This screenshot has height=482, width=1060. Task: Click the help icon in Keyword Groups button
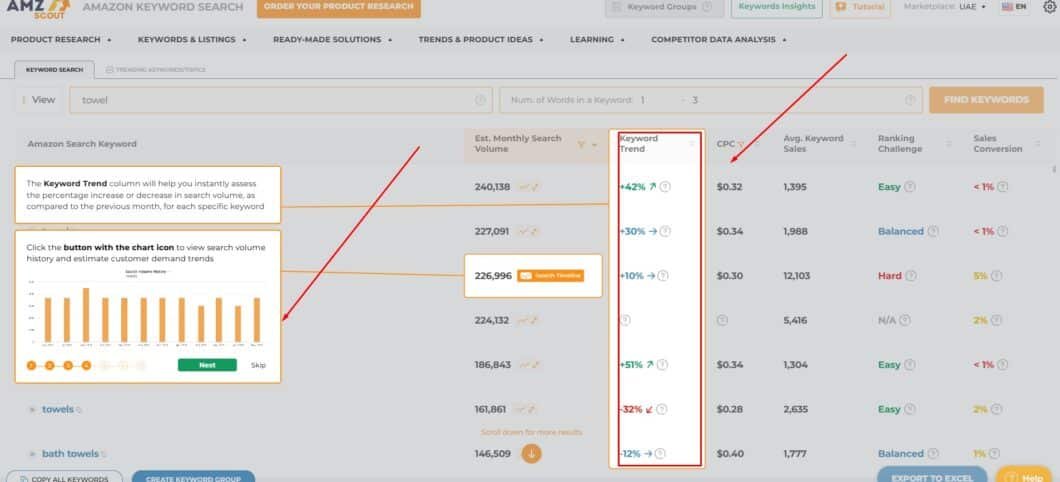tap(707, 7)
